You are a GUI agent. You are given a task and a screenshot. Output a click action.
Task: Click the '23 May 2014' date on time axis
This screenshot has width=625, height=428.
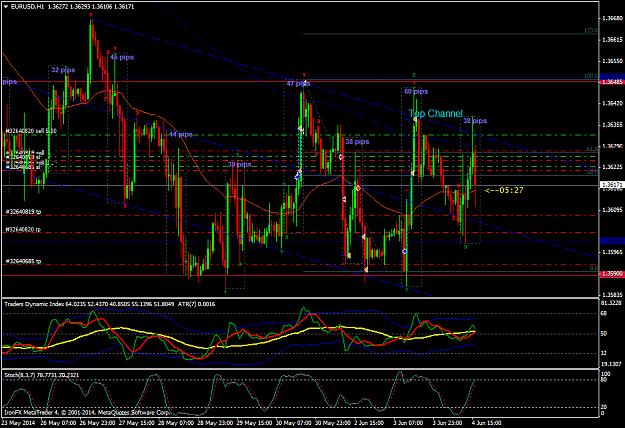(18, 423)
